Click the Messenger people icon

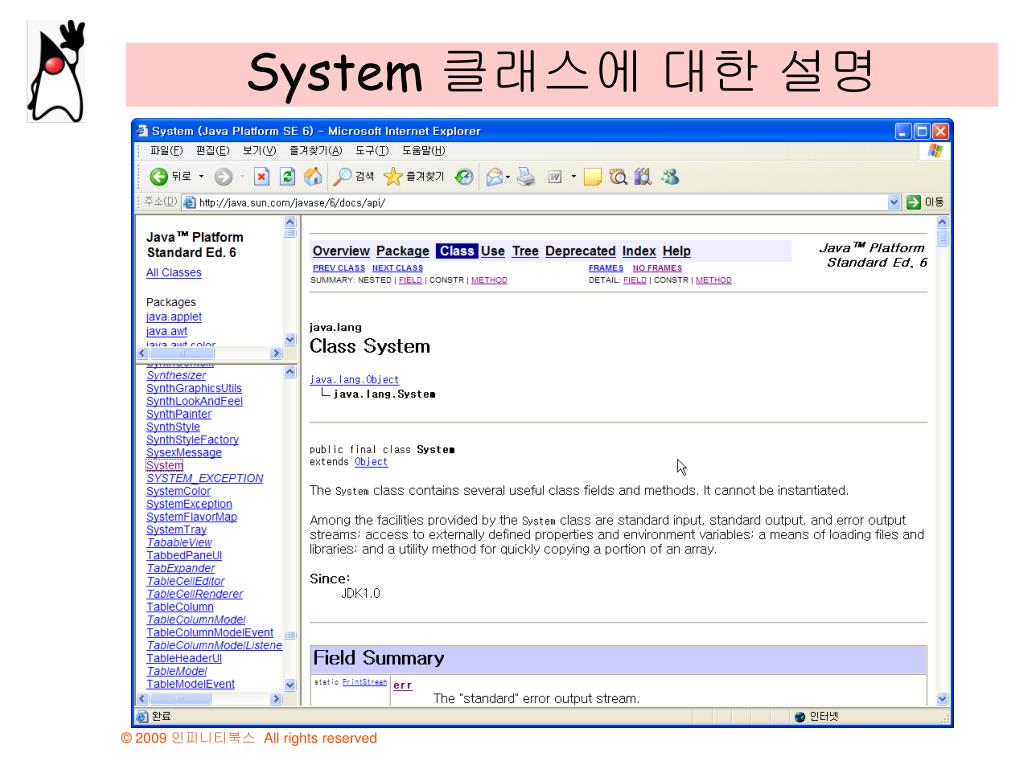(670, 176)
